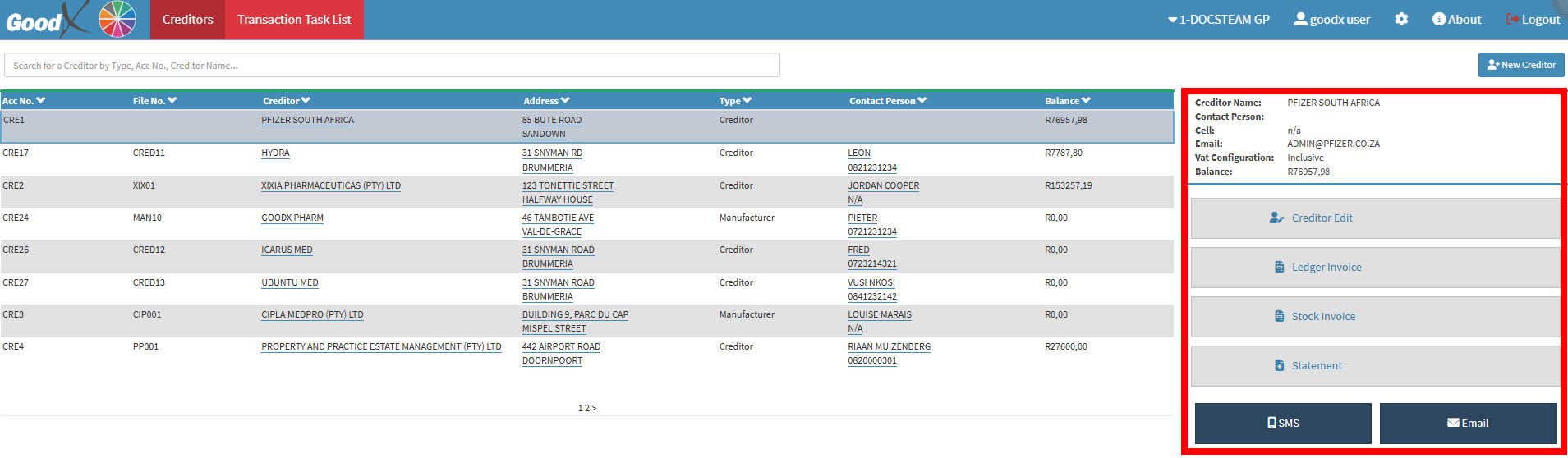This screenshot has height=458, width=1568.
Task: Click the About info icon
Action: (x=1438, y=19)
